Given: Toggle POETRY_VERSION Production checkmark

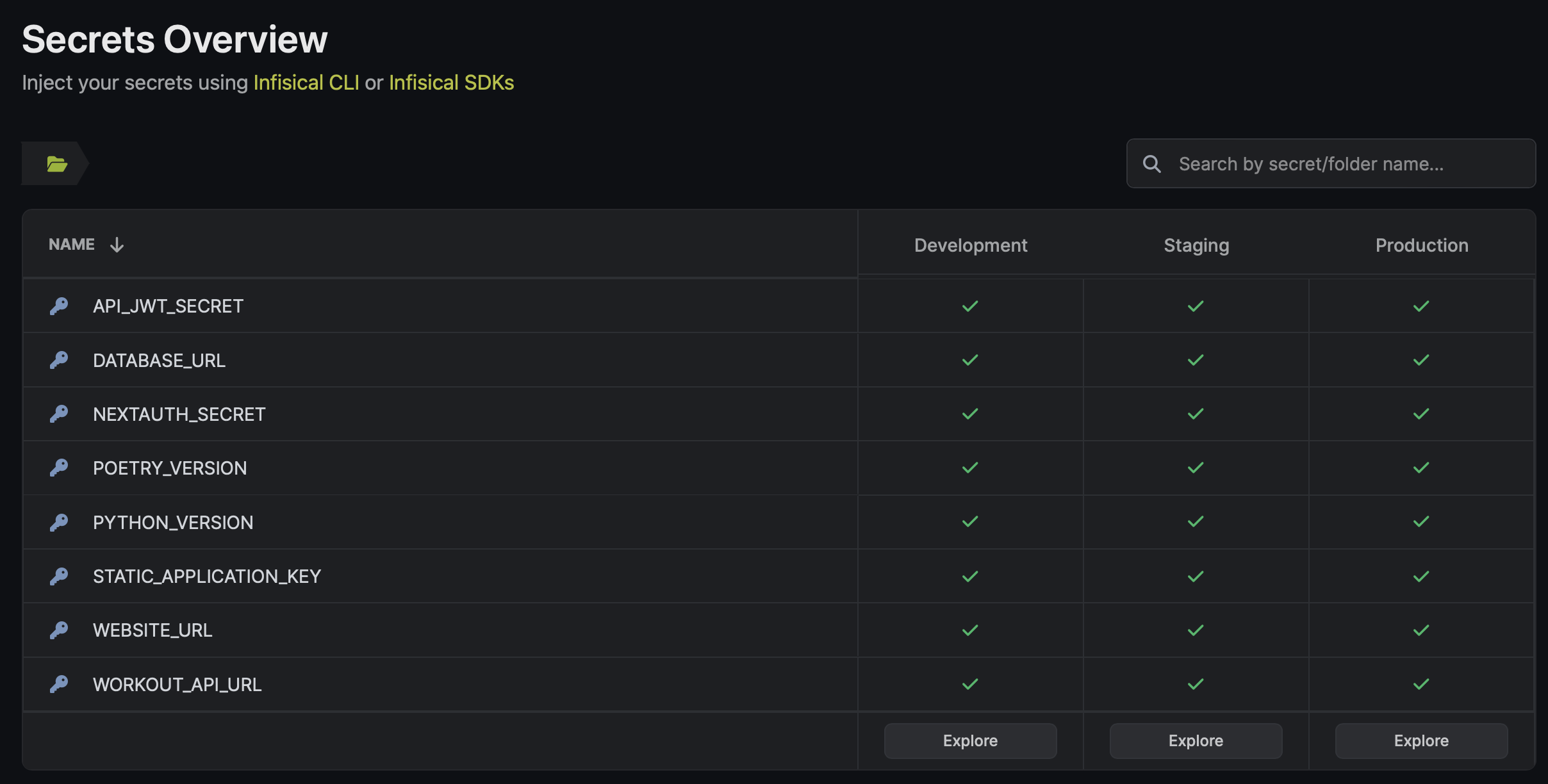Looking at the screenshot, I should click(x=1420, y=467).
